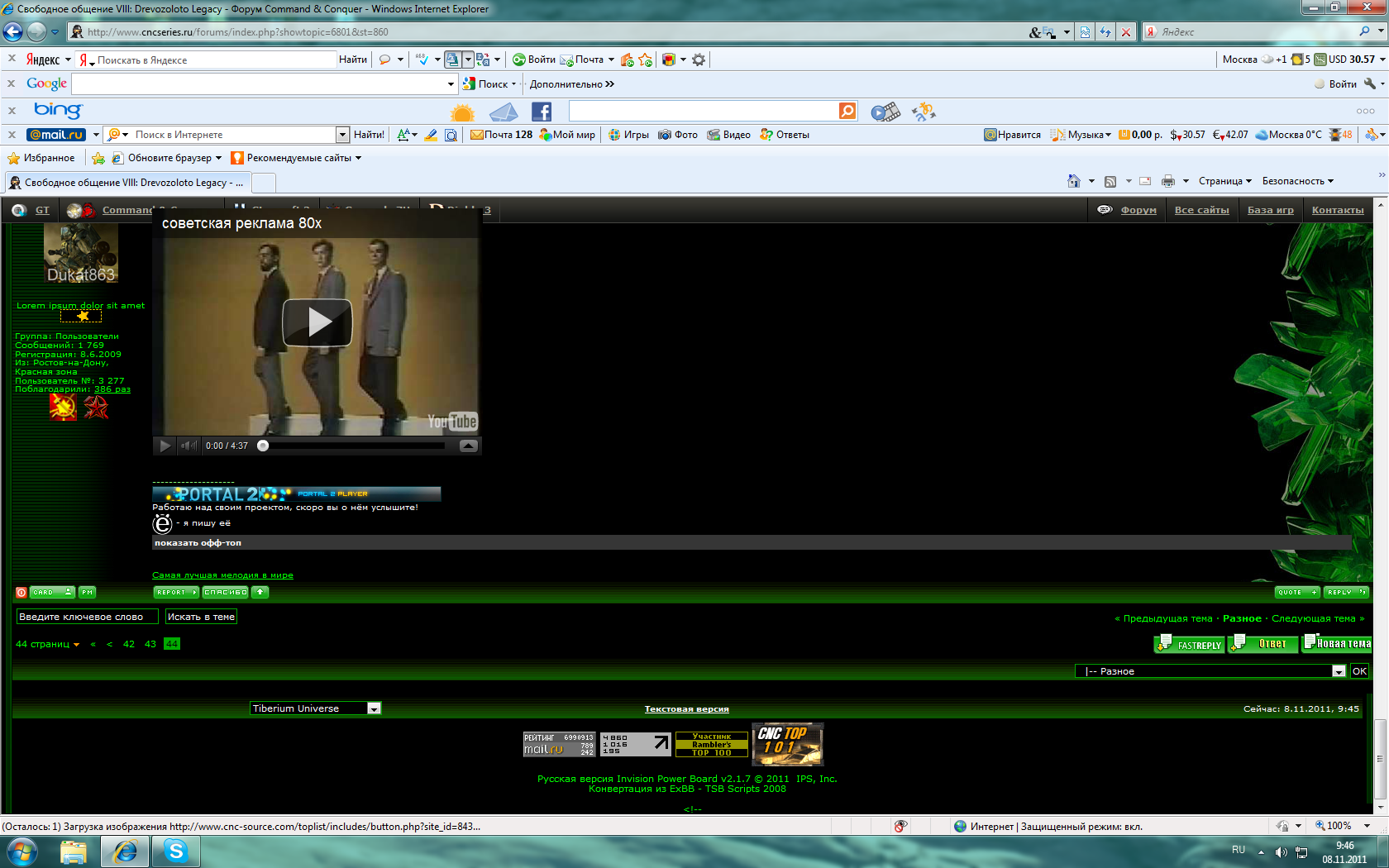1389x868 pixels.
Task: Mute the video using the speaker icon
Action: point(189,446)
